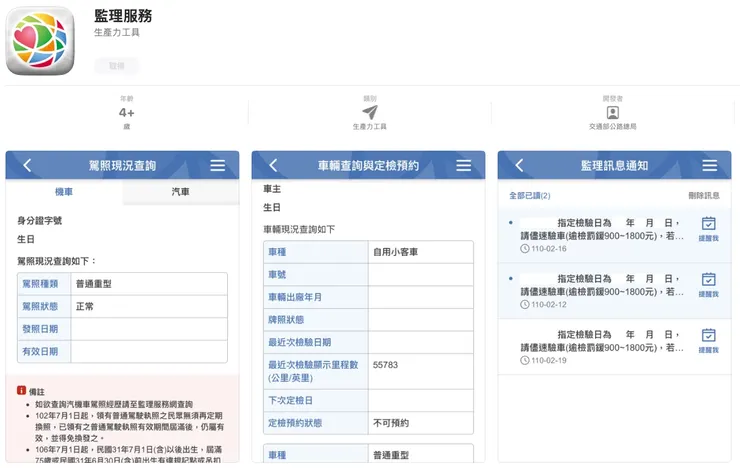
Task: Open the notification dated 110-02-12
Action: coord(614,291)
